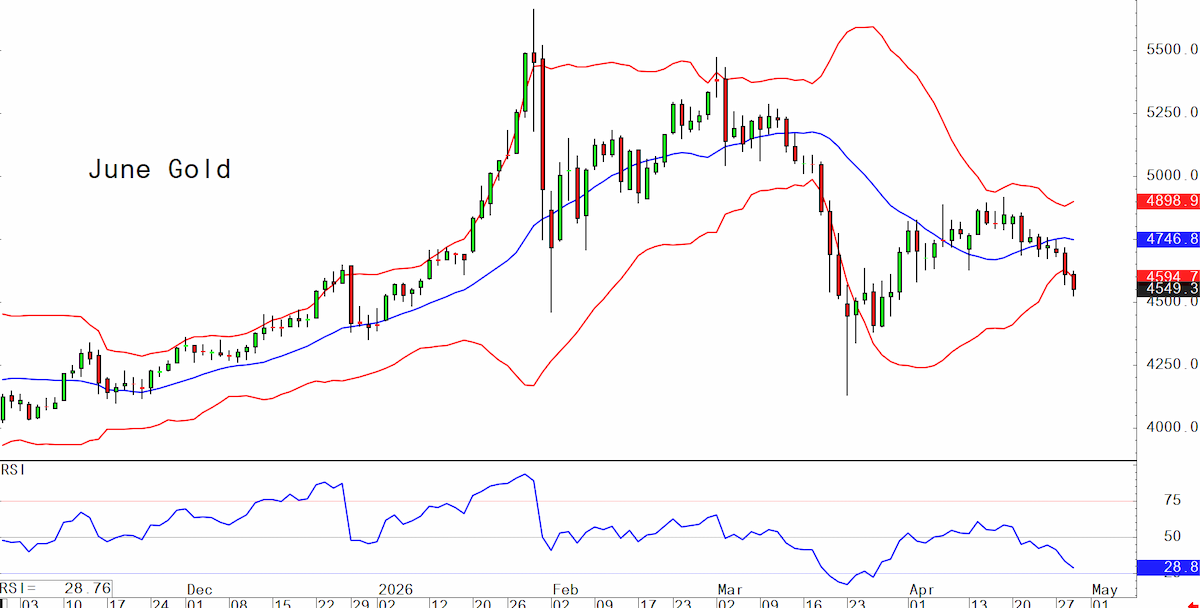Click the 29 date tick label
The image size is (1200, 608).
point(360,603)
